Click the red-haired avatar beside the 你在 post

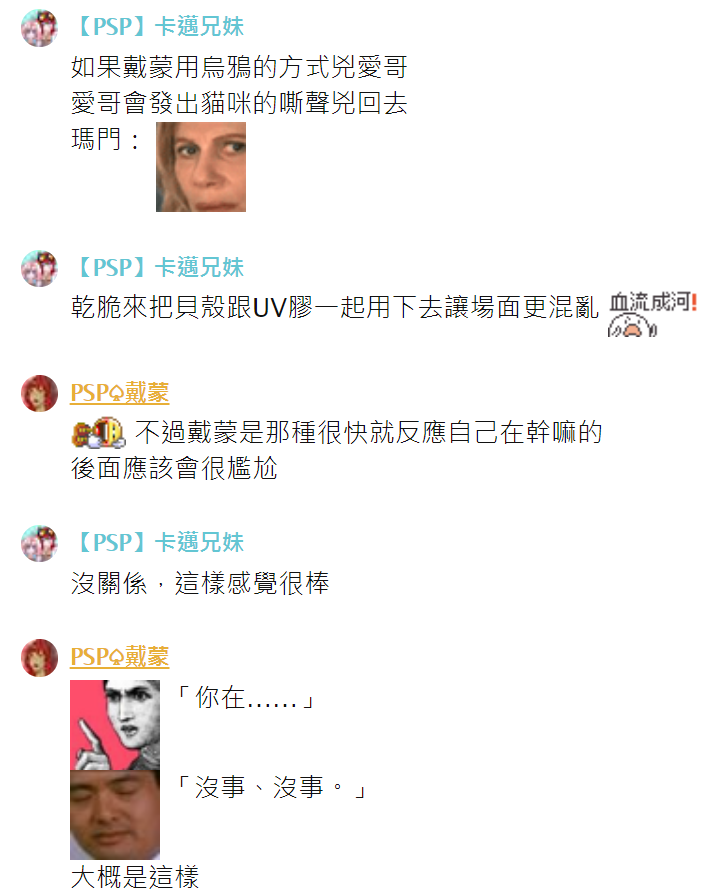[39, 658]
